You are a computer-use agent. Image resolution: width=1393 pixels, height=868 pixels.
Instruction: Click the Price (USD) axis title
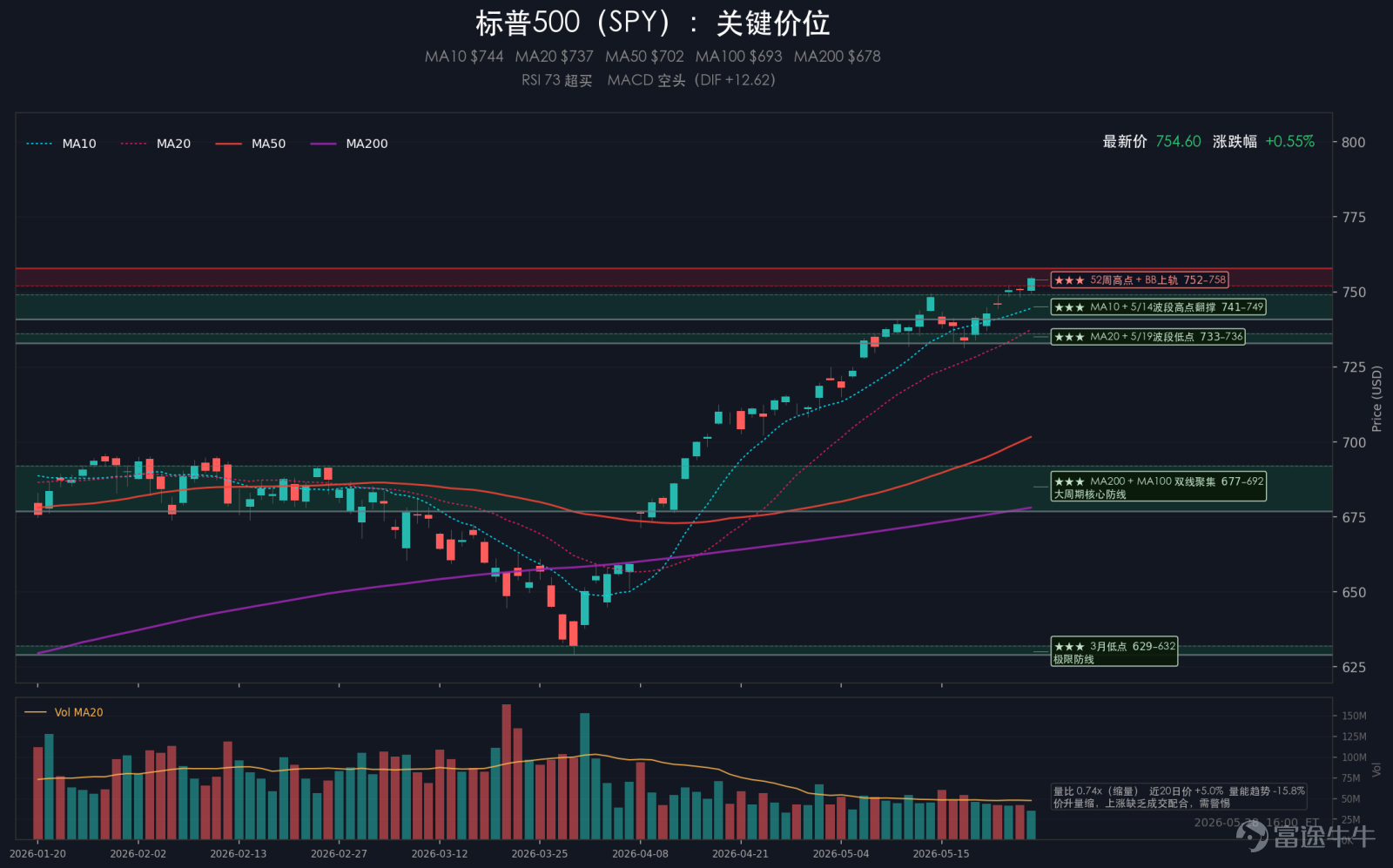pos(1376,399)
